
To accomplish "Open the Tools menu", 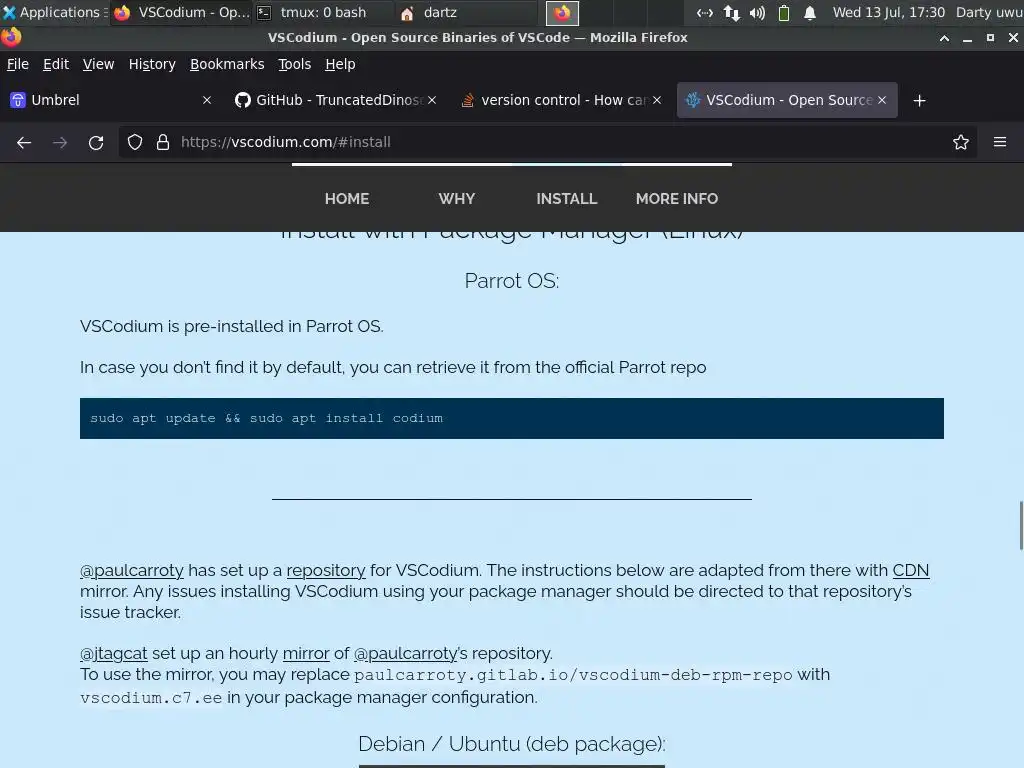I will pos(295,64).
